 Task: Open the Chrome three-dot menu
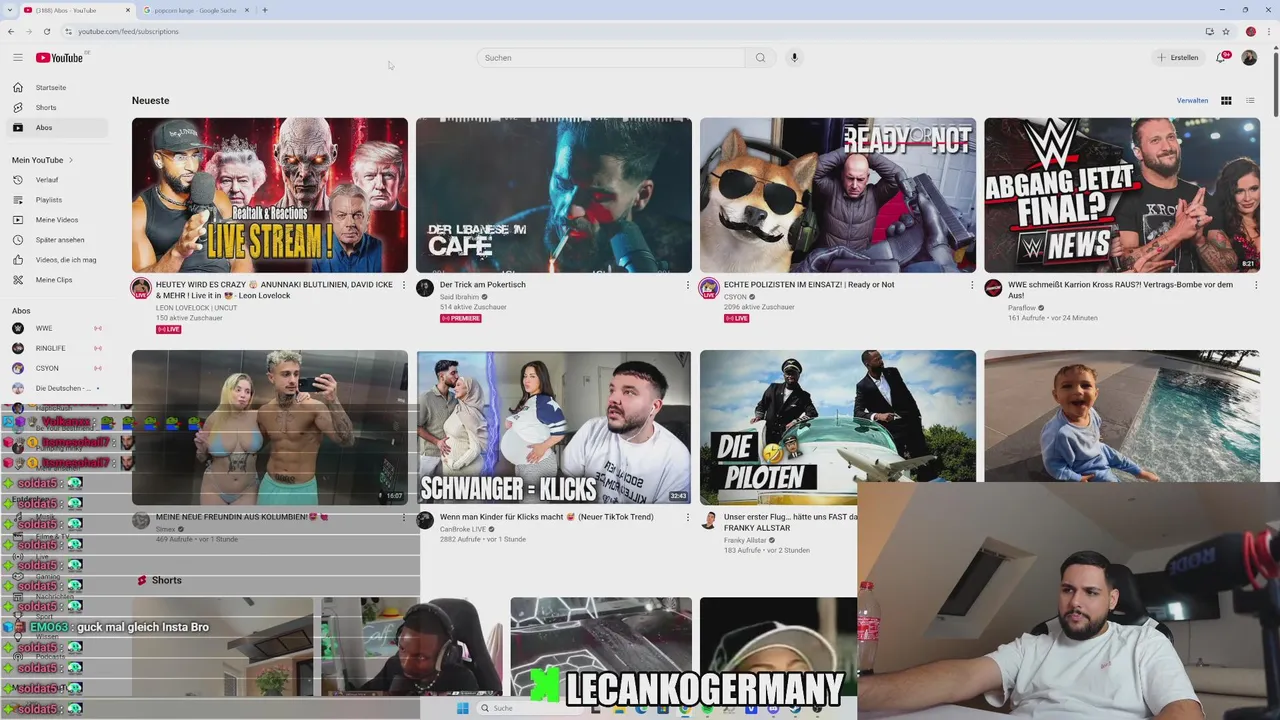(1268, 31)
